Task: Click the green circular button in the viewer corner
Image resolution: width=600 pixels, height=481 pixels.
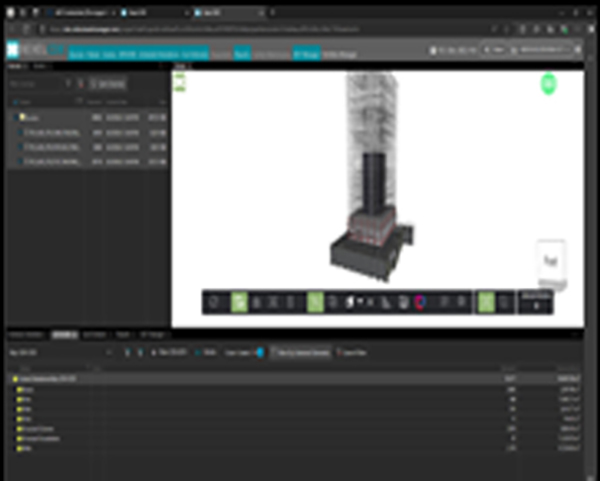Action: (x=548, y=85)
